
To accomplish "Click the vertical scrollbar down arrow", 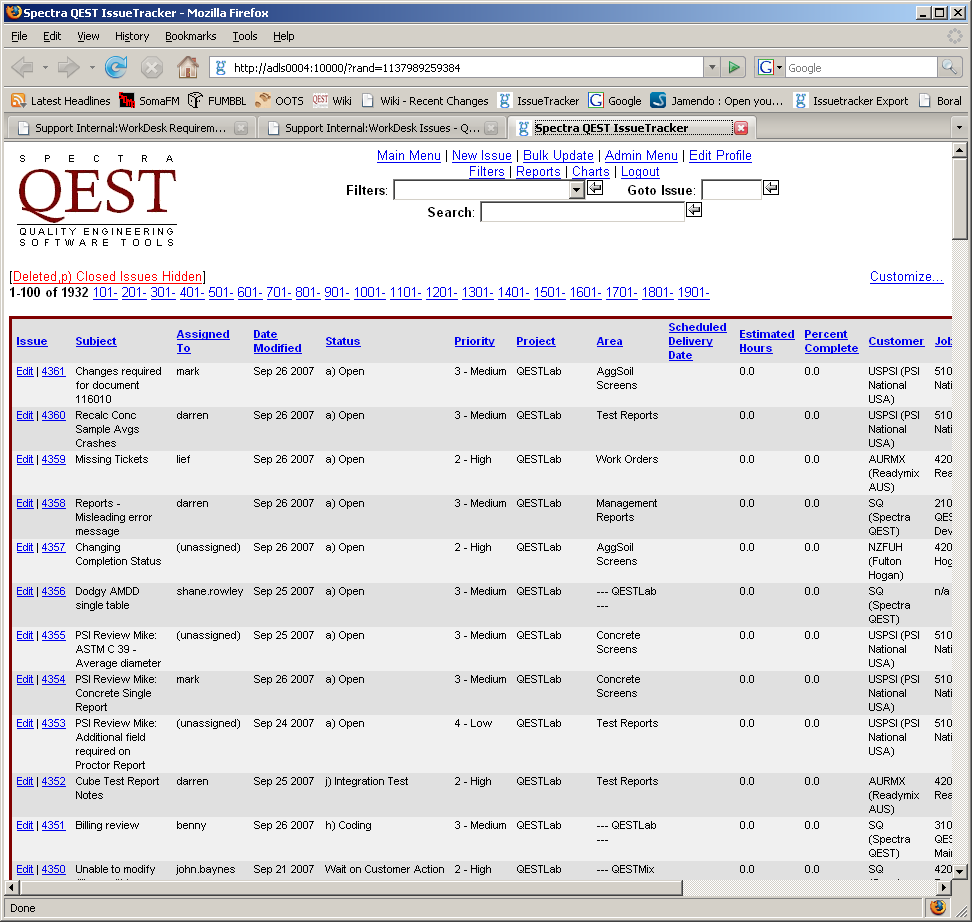I will [x=959, y=870].
